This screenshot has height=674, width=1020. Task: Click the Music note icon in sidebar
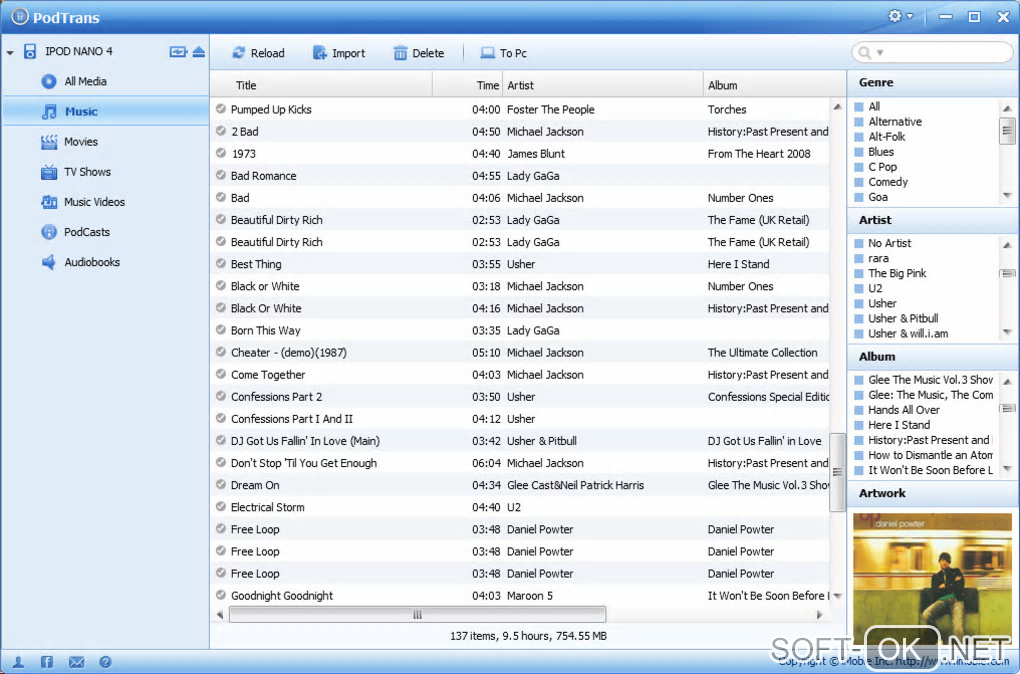[x=49, y=112]
